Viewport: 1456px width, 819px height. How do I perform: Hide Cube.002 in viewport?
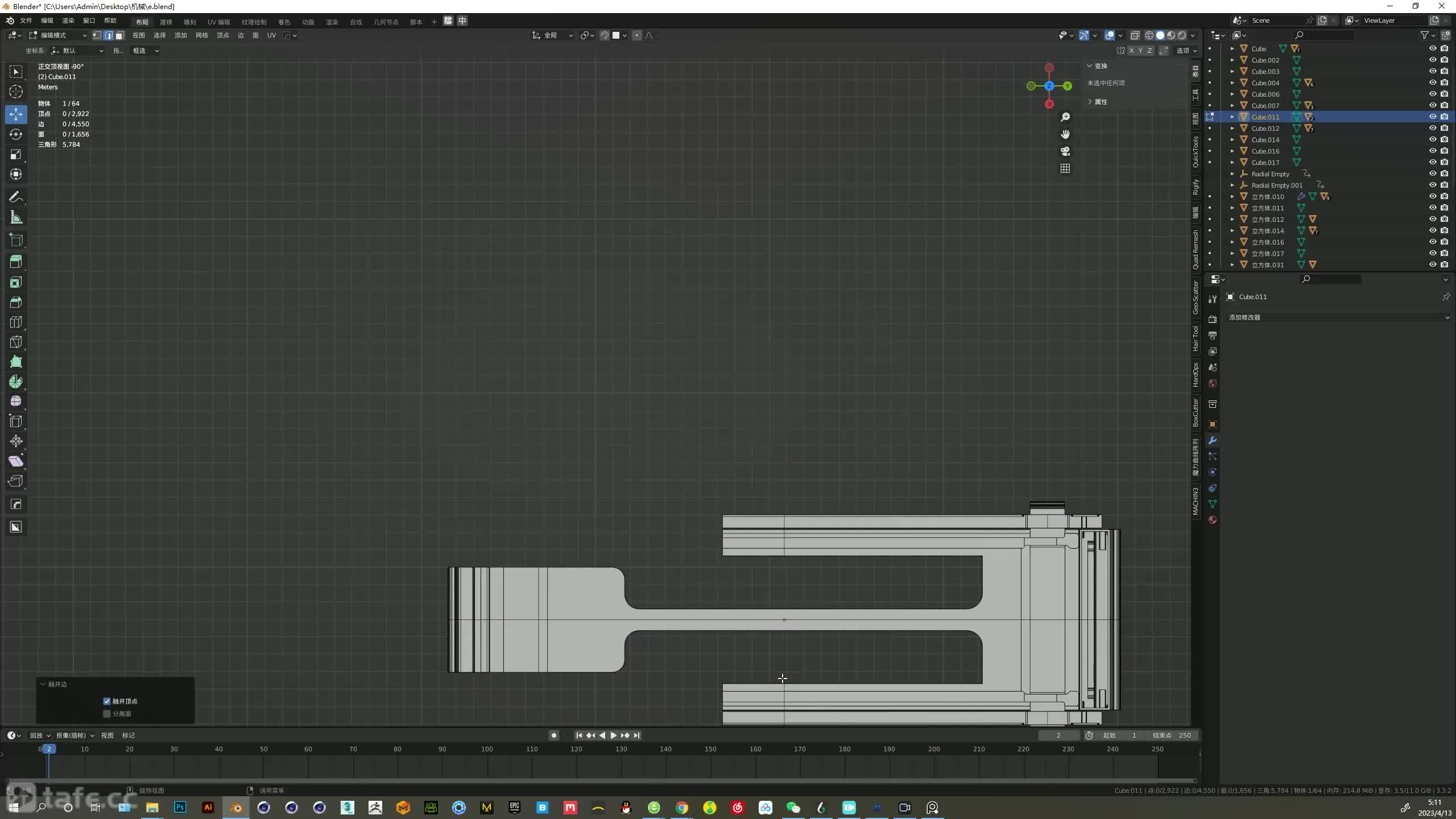pos(1433,60)
